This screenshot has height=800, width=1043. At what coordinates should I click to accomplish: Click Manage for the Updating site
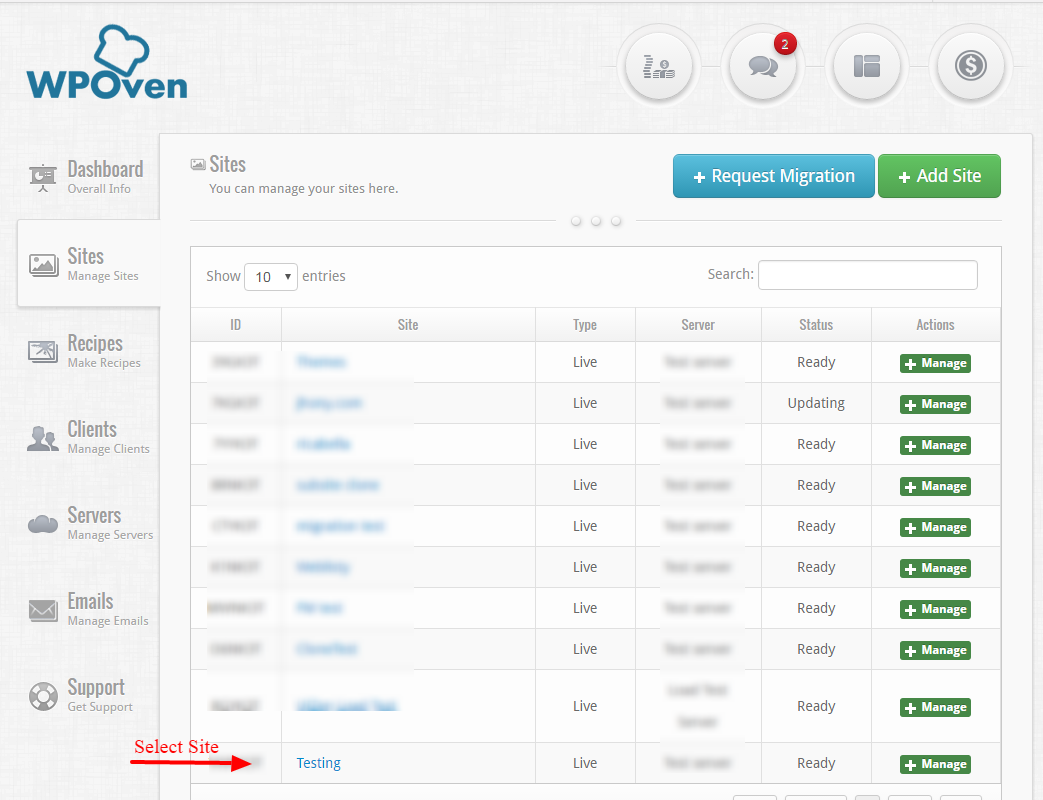pyautogui.click(x=935, y=404)
